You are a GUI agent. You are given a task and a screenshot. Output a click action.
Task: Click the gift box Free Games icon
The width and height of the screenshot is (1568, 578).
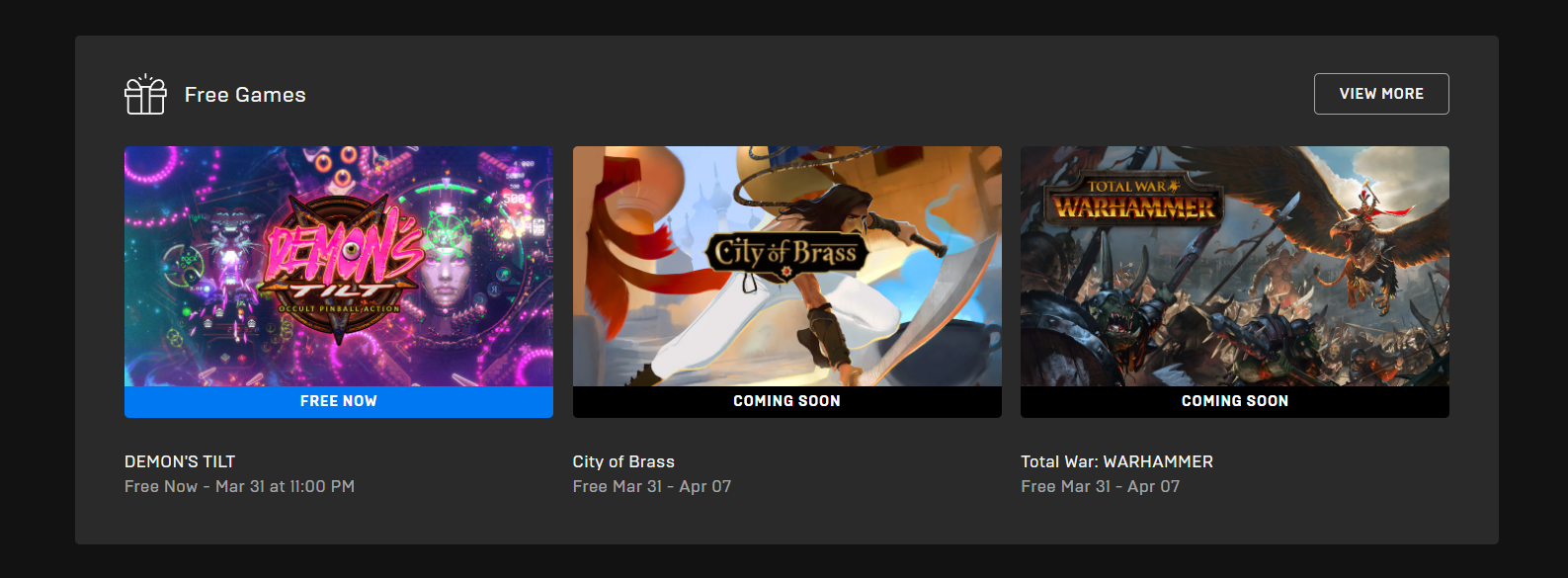point(145,94)
